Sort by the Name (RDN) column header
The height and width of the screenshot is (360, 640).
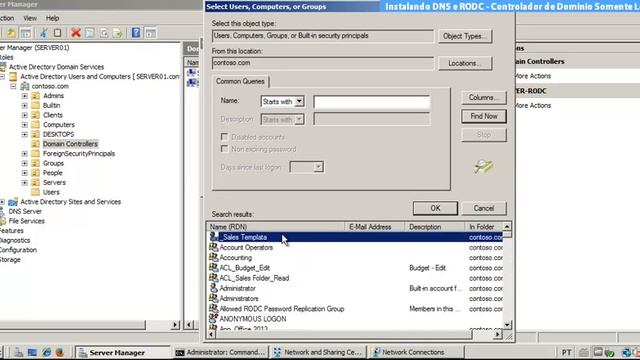tap(276, 227)
